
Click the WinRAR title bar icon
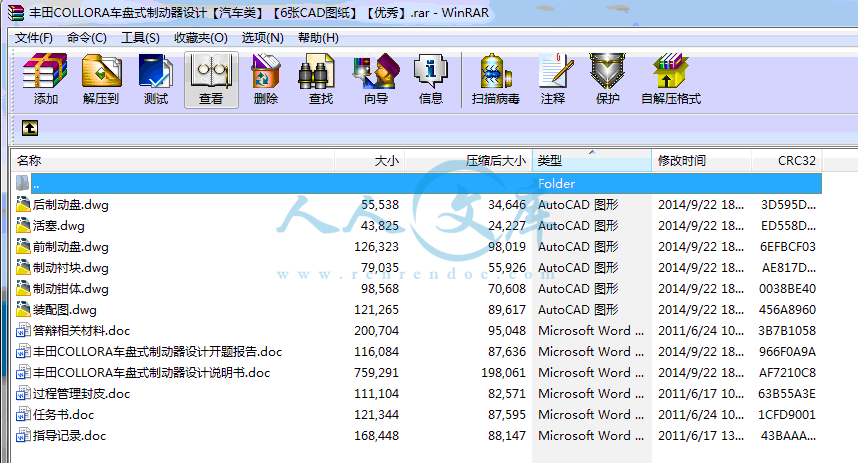pos(15,13)
